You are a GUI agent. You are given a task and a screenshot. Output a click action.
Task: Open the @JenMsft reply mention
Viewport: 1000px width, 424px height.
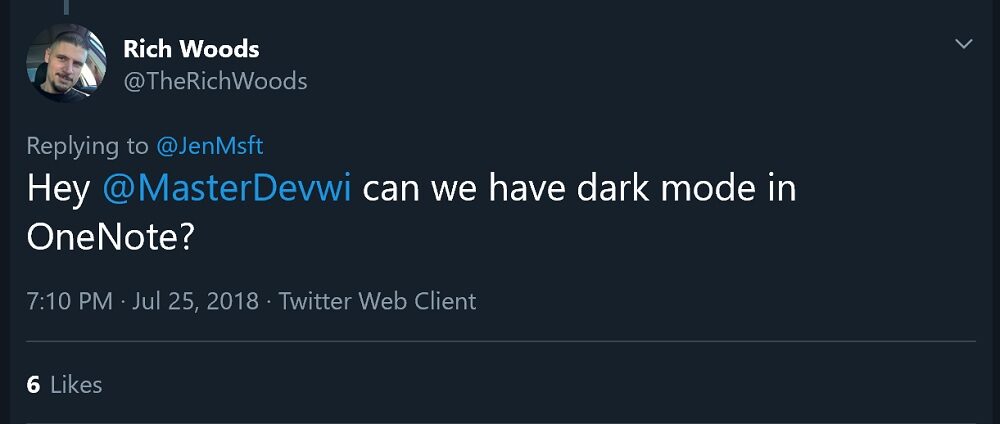[x=210, y=146]
